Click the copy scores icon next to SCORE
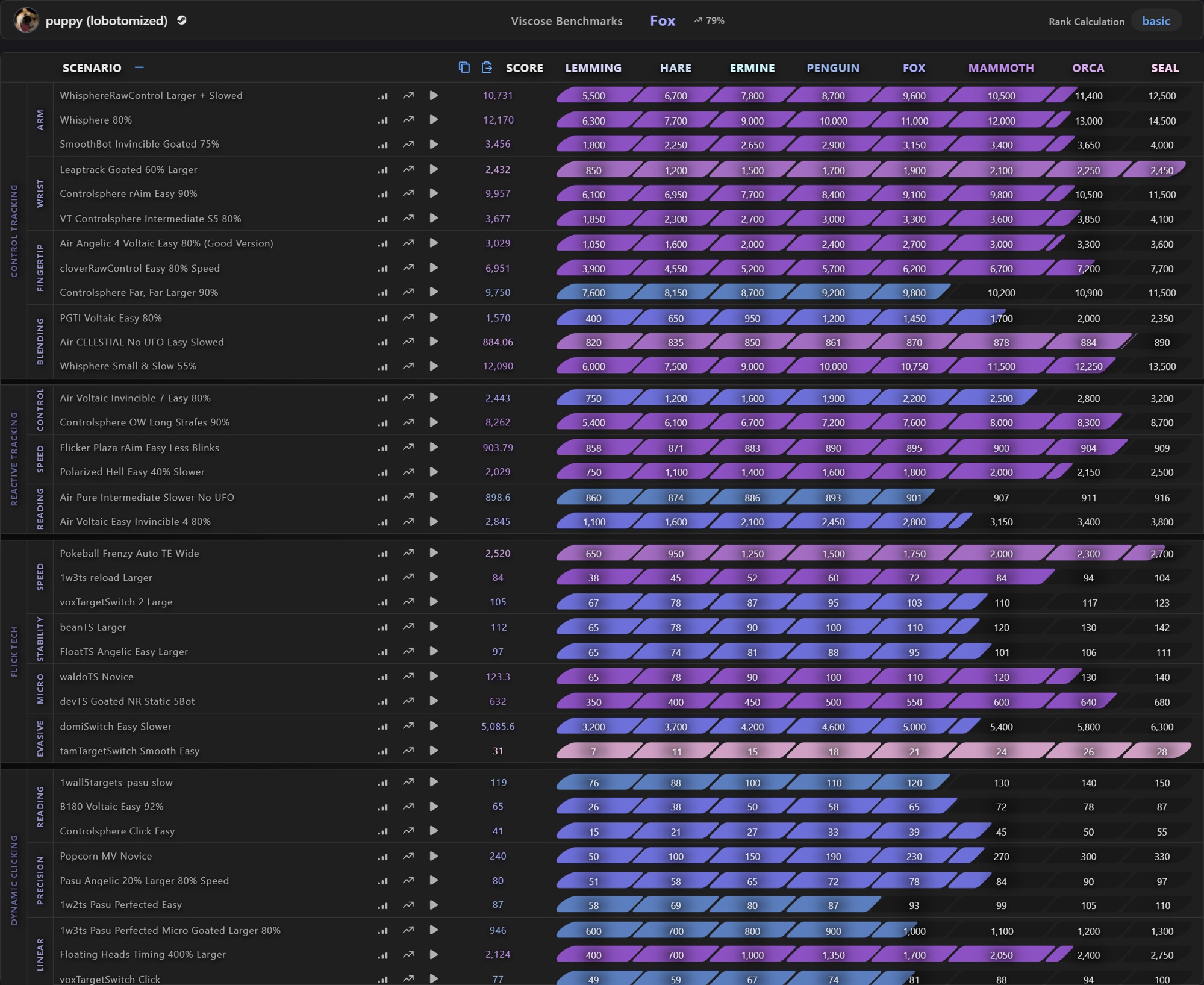This screenshot has height=985, width=1204. tap(464, 67)
